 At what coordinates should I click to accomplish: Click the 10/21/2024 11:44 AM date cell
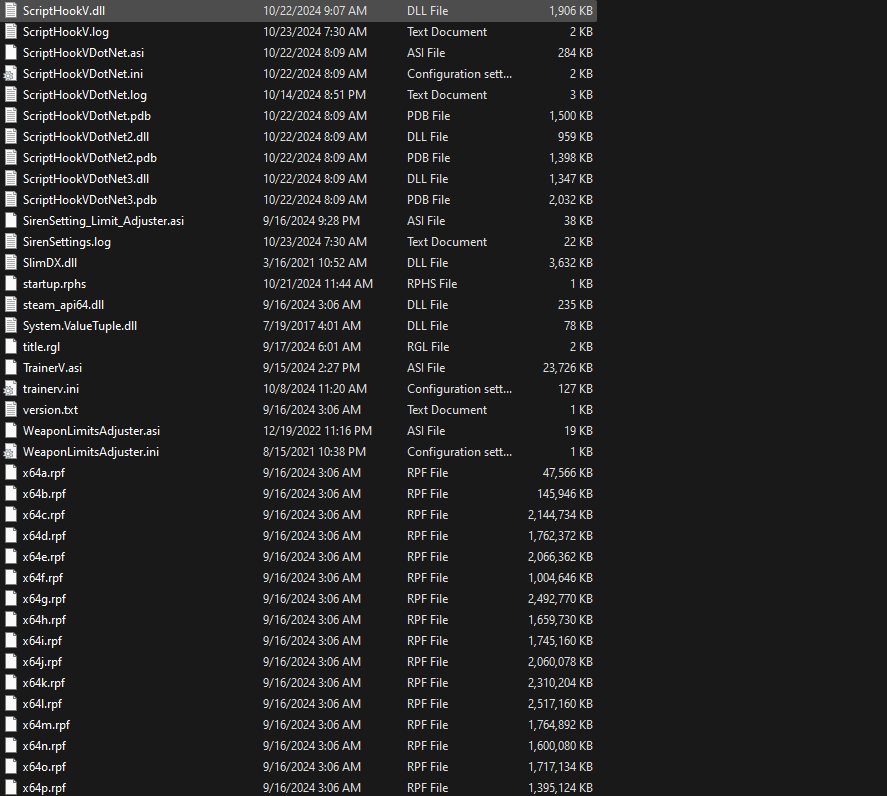318,283
